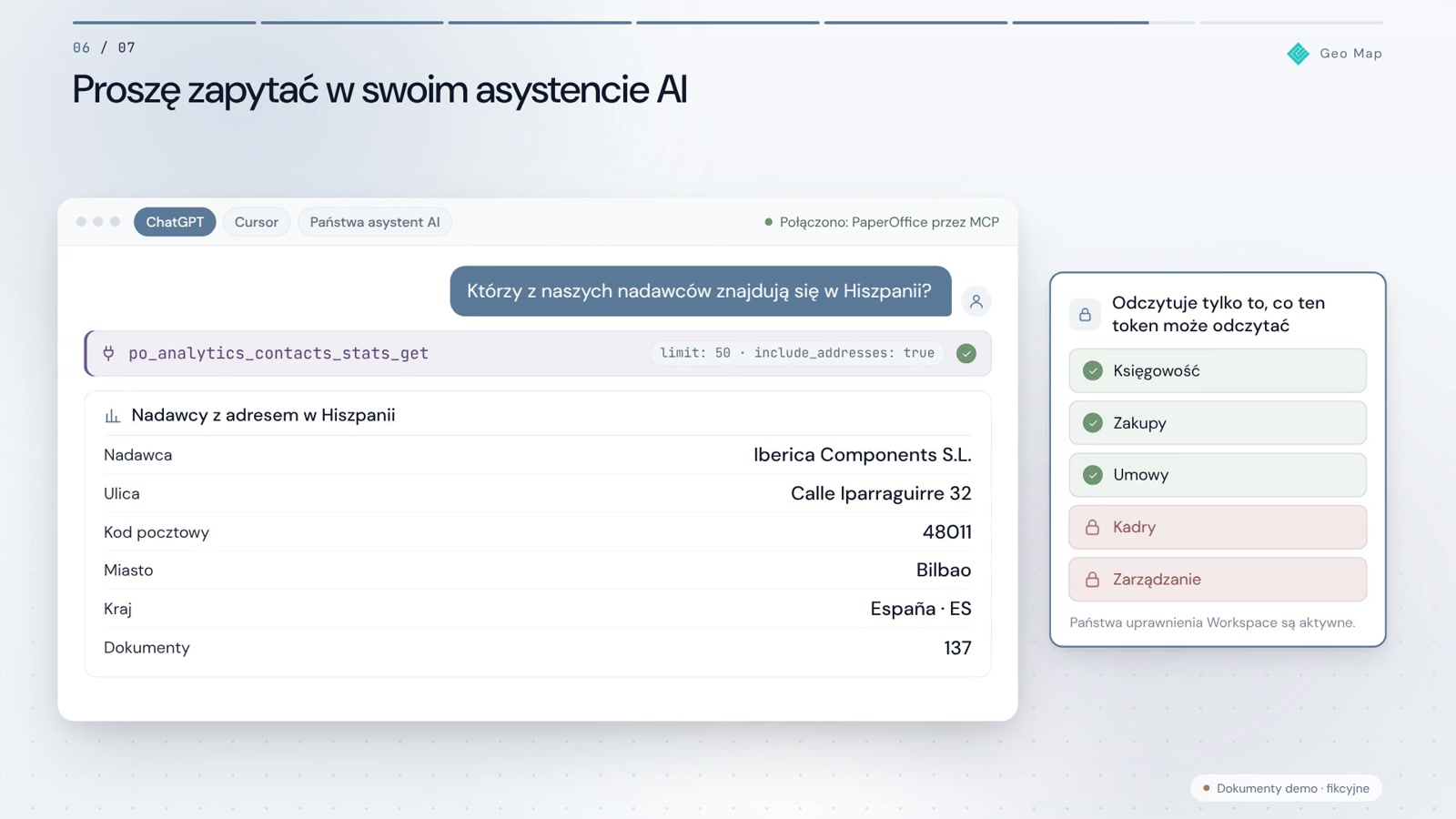Click the Geo Map label text

(x=1350, y=54)
